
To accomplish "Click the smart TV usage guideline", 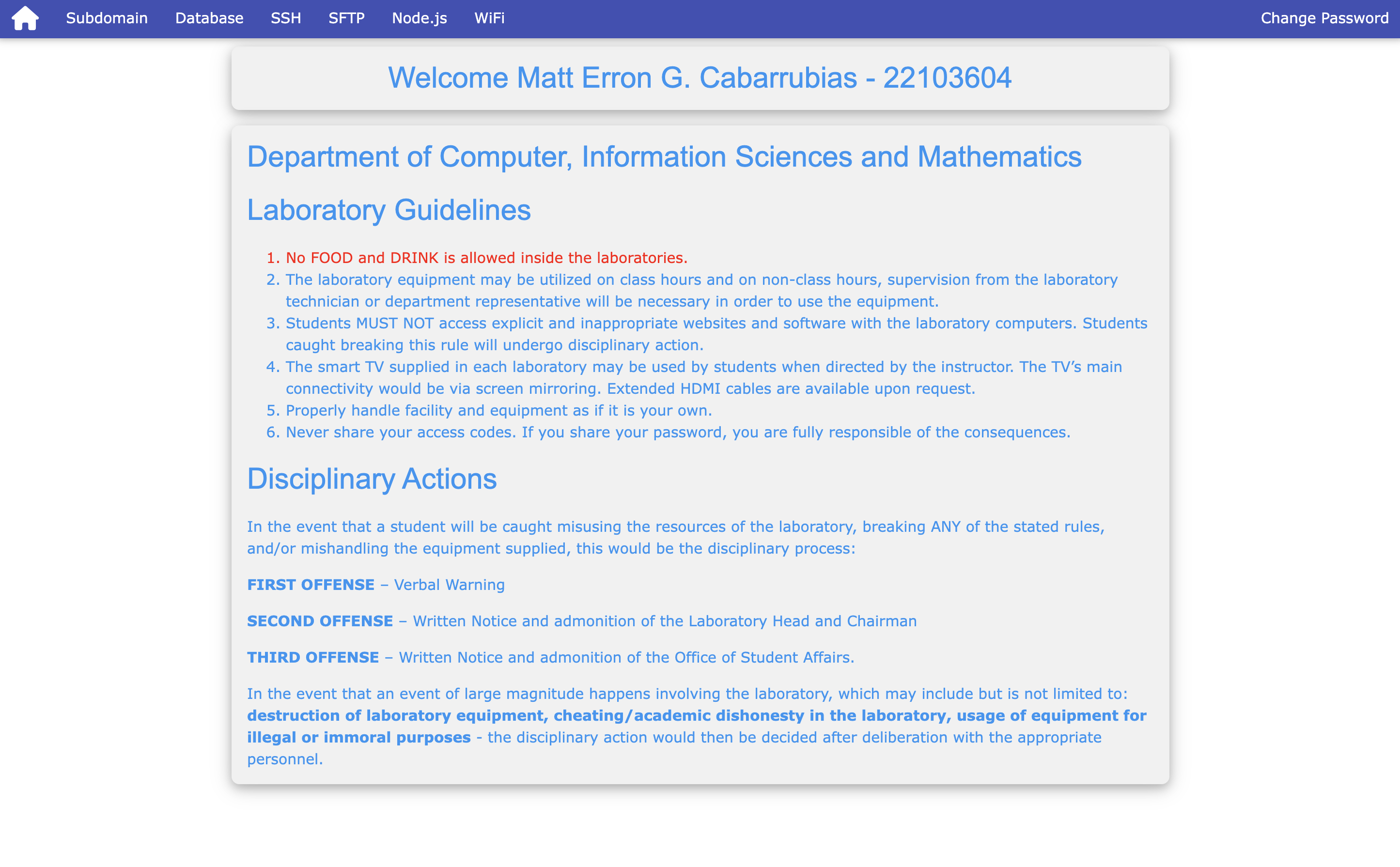I will click(703, 366).
